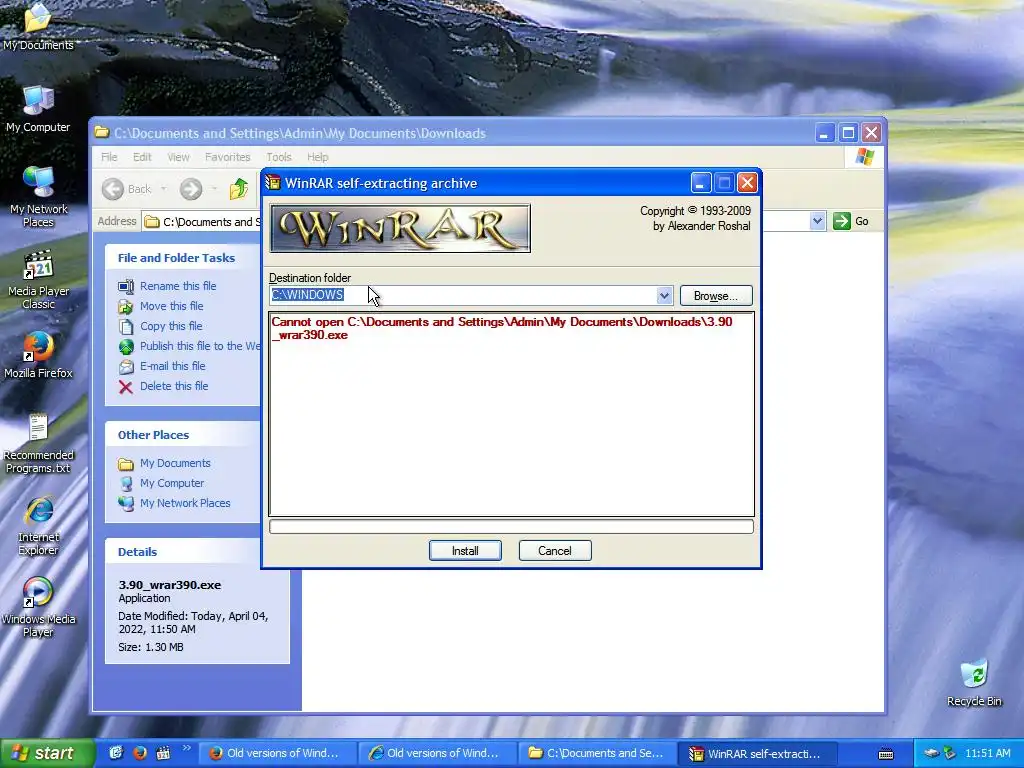The width and height of the screenshot is (1024, 768).
Task: Click the red Cannot open error message
Action: tap(502, 328)
